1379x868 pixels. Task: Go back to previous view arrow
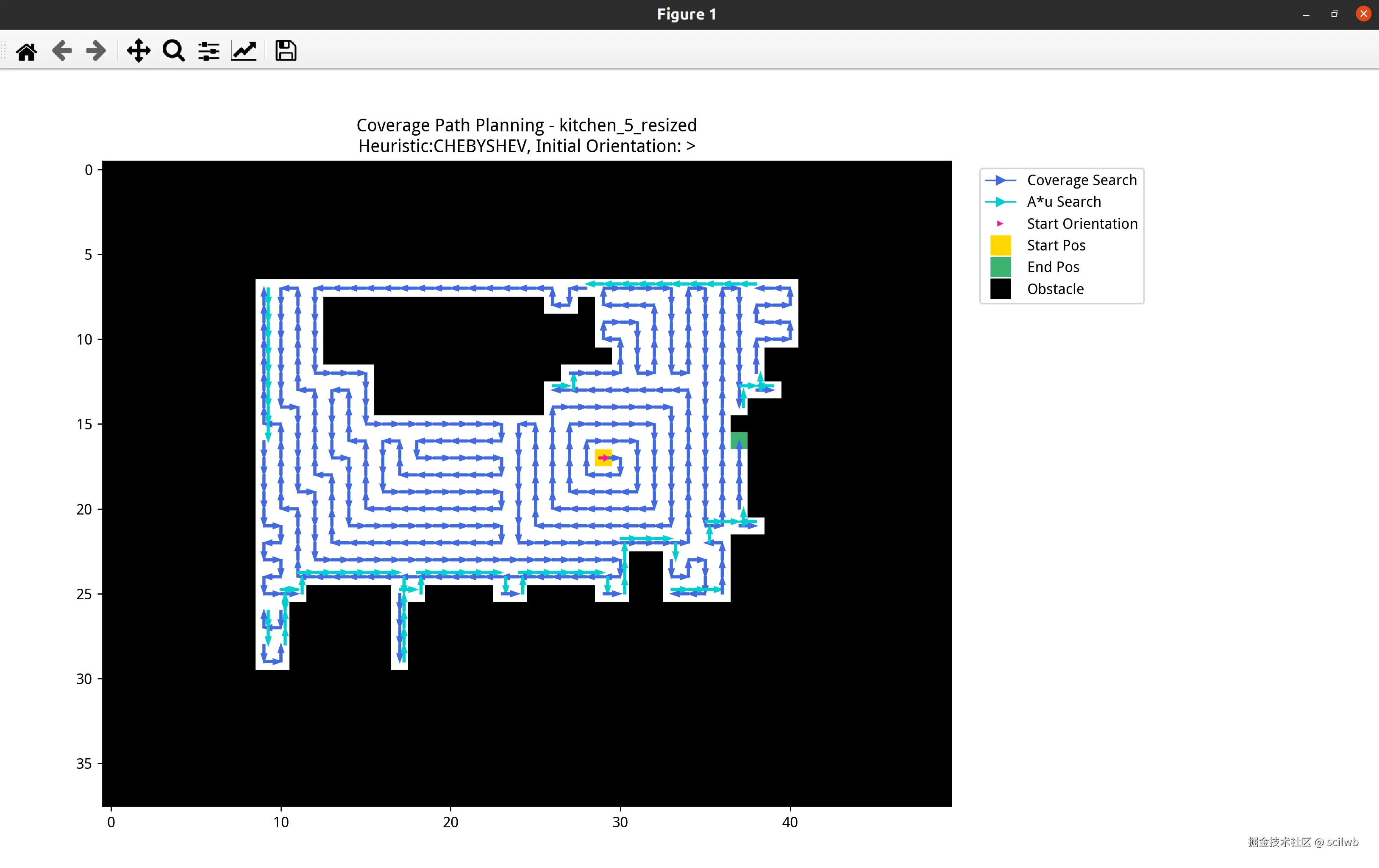61,51
